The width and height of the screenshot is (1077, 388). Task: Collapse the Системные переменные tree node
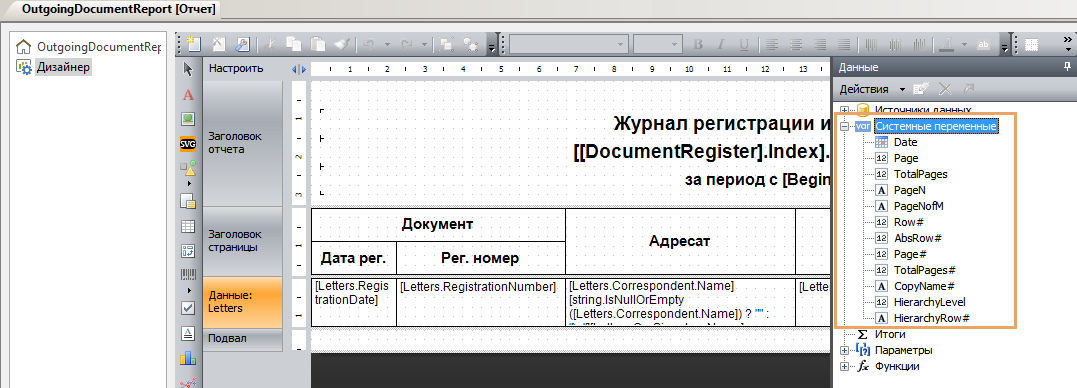(844, 126)
